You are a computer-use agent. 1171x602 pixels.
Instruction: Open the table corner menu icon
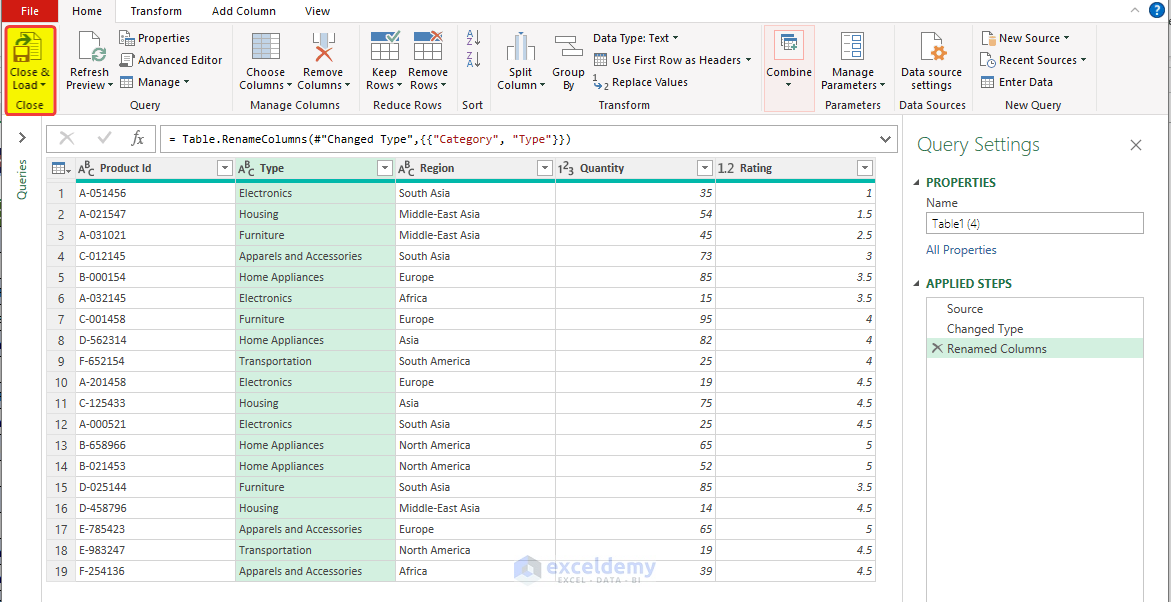(61, 169)
